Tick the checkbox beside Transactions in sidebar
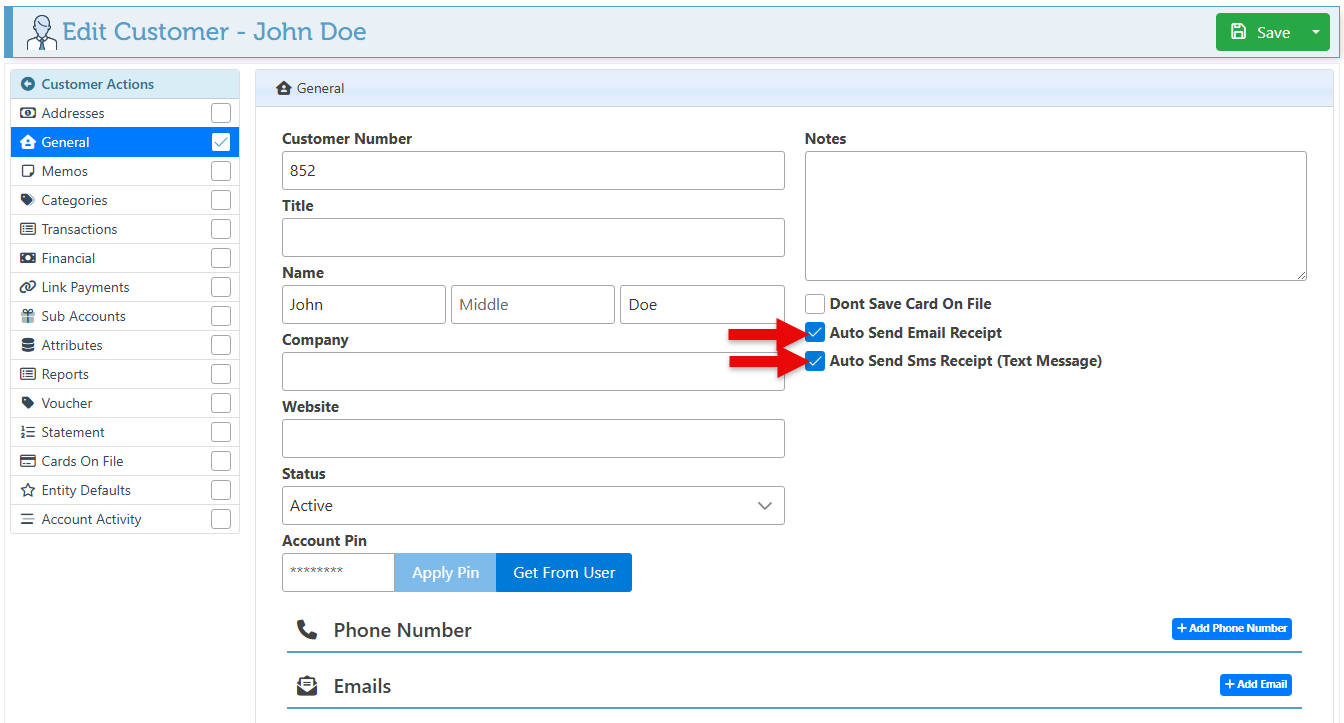Screen dimensions: 1344x723 (221, 229)
